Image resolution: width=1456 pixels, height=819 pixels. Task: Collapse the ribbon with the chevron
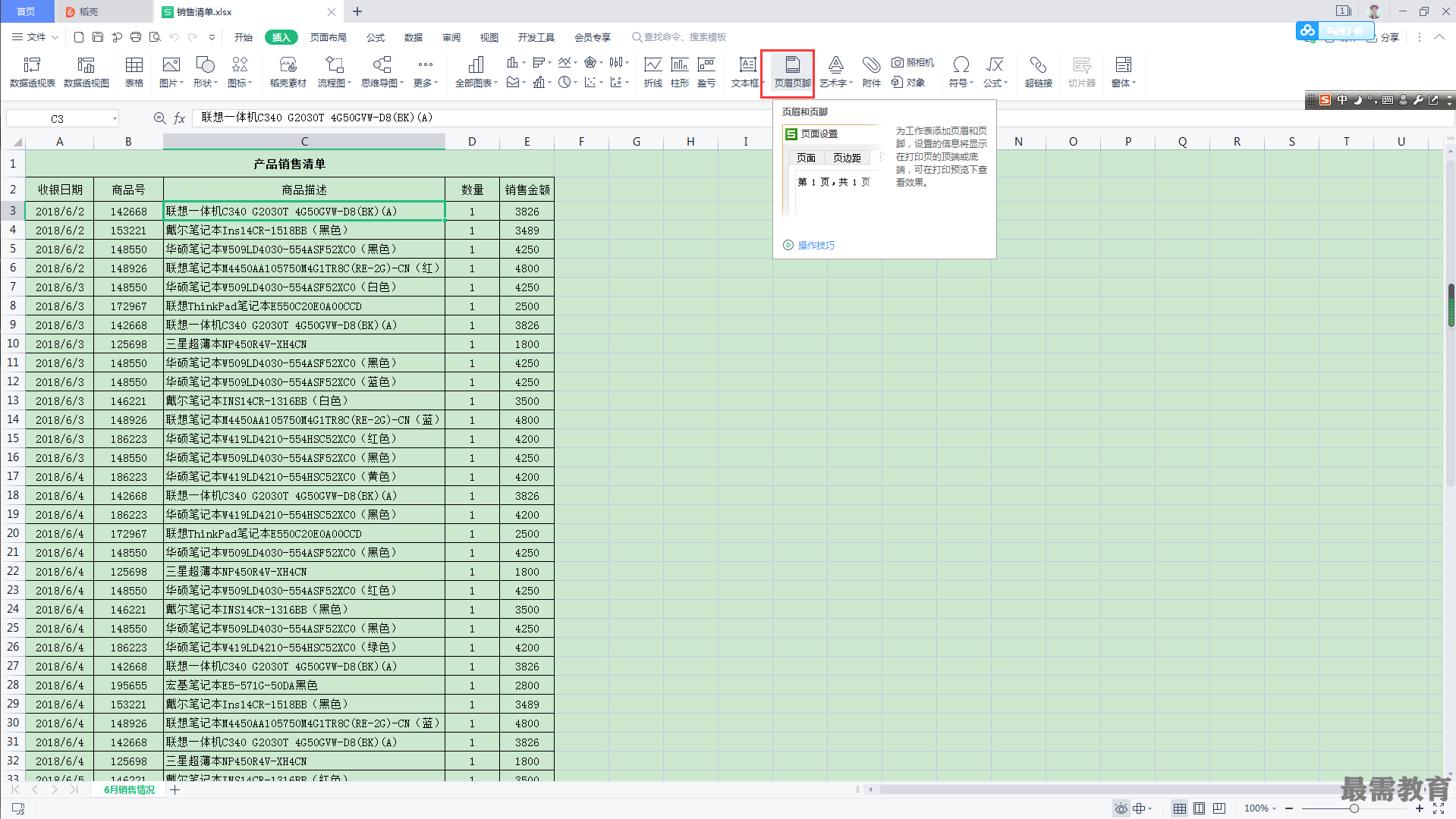pyautogui.click(x=1439, y=37)
